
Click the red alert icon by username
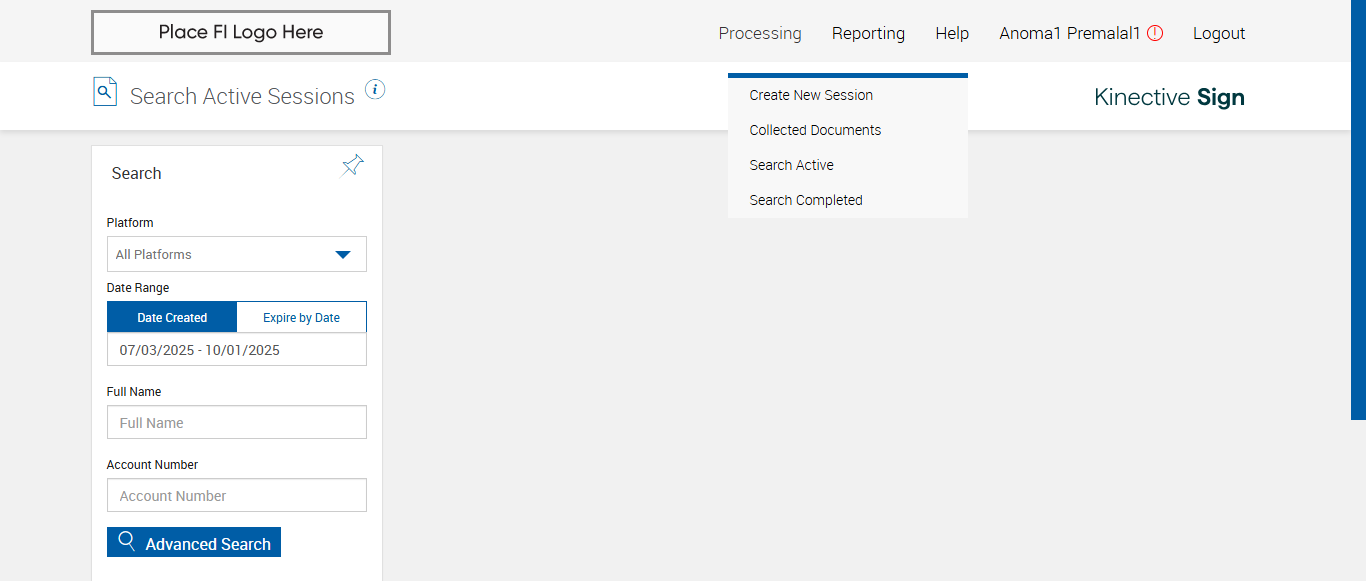(1155, 33)
